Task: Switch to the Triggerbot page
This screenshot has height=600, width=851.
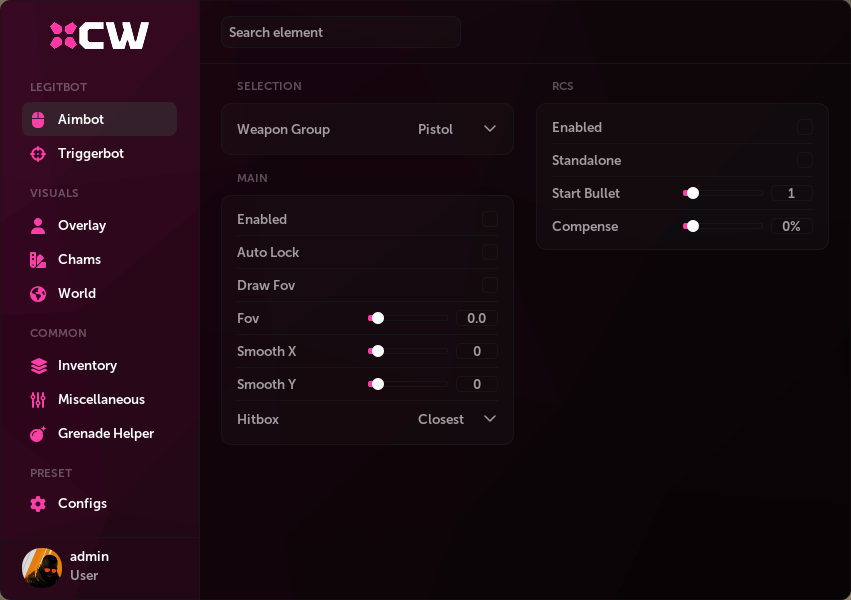Action: tap(93, 153)
